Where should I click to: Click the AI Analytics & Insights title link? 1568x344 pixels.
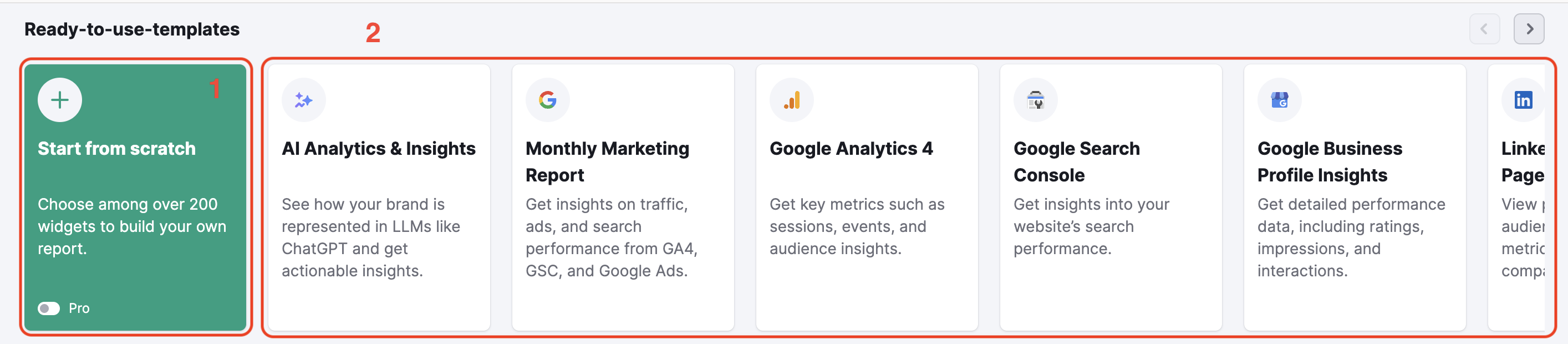point(379,148)
